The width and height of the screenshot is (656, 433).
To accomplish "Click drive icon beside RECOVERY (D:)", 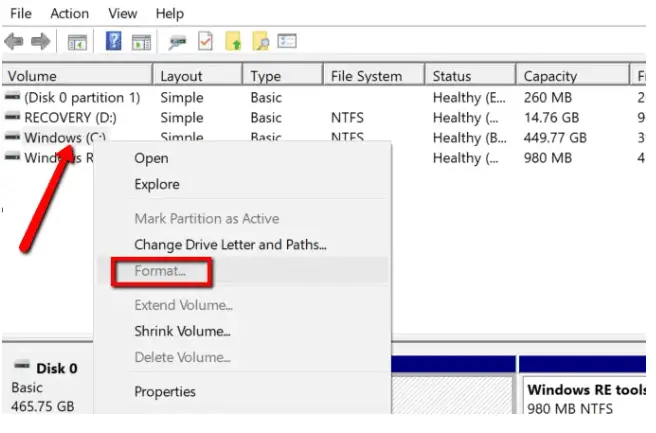I will (13, 117).
